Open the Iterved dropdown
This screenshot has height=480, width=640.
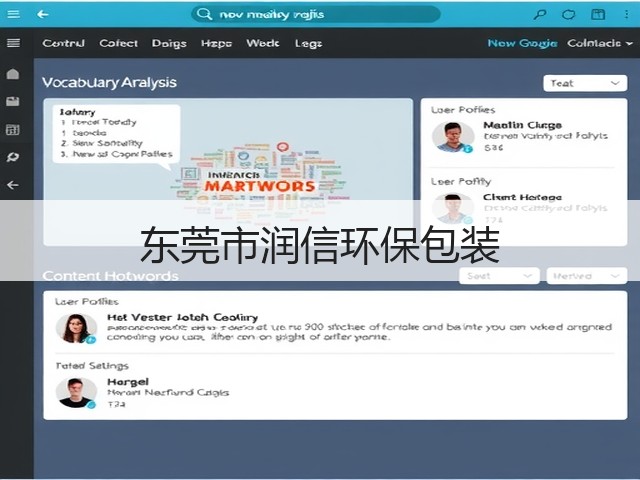point(587,276)
